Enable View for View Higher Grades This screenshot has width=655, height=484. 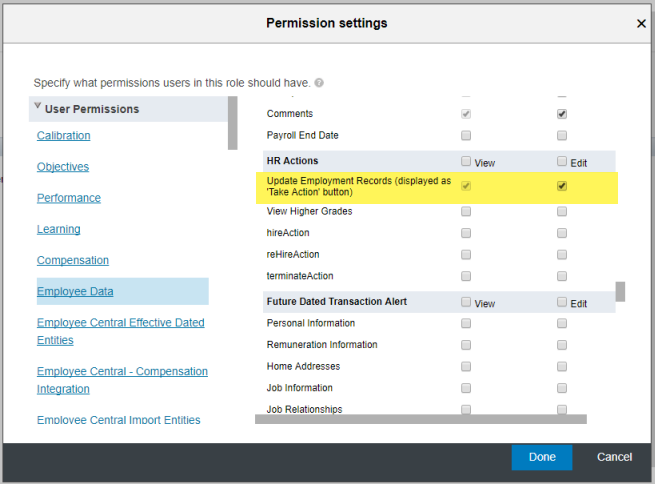coord(466,211)
